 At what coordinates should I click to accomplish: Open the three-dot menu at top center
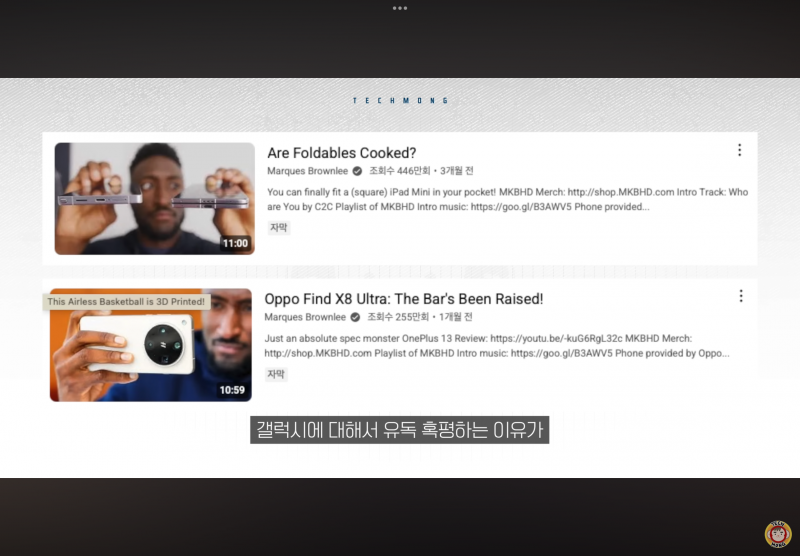point(399,8)
